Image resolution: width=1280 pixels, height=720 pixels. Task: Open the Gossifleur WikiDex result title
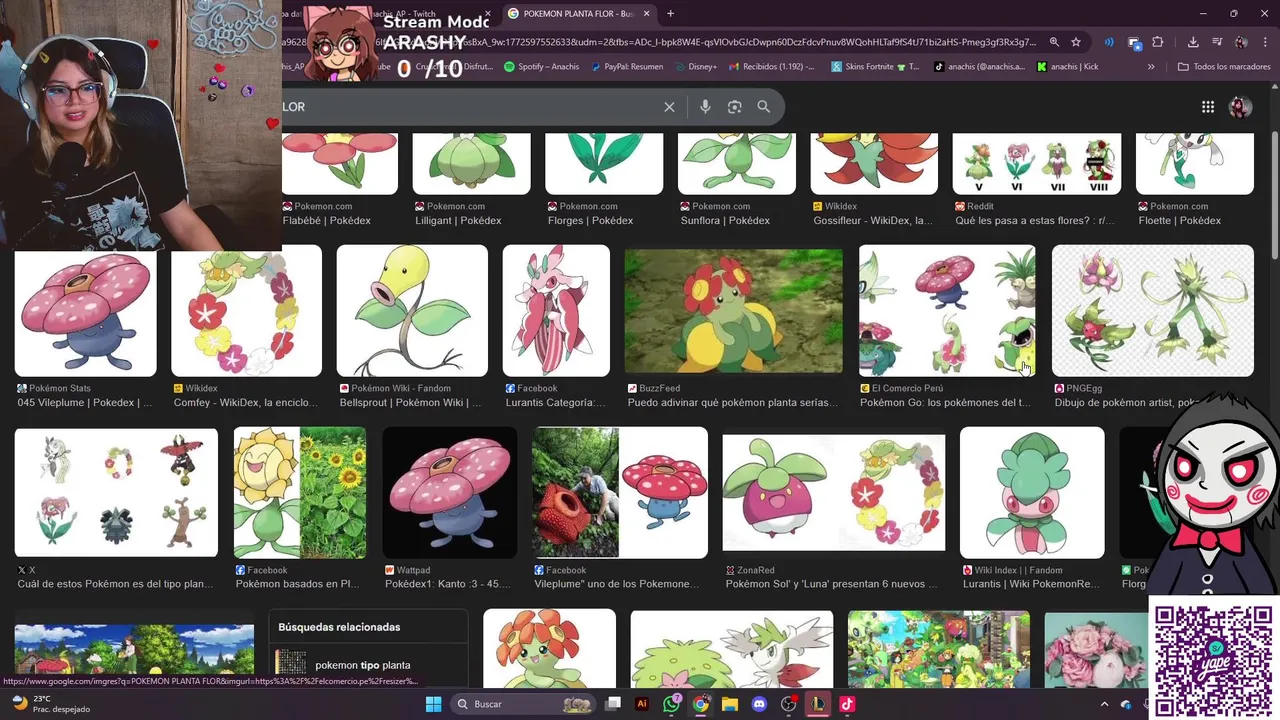[873, 221]
